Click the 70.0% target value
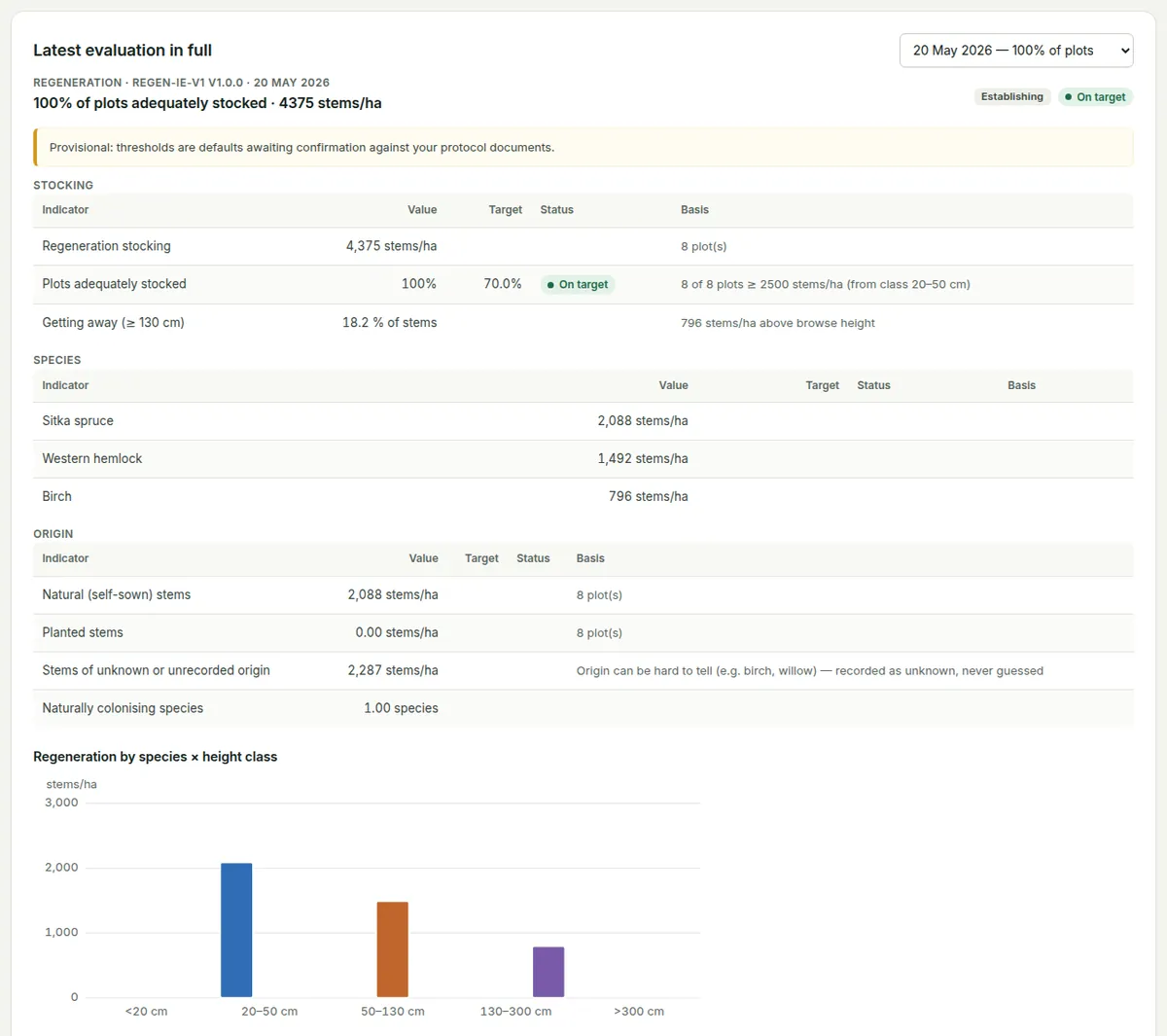Image resolution: width=1167 pixels, height=1036 pixels. point(503,284)
